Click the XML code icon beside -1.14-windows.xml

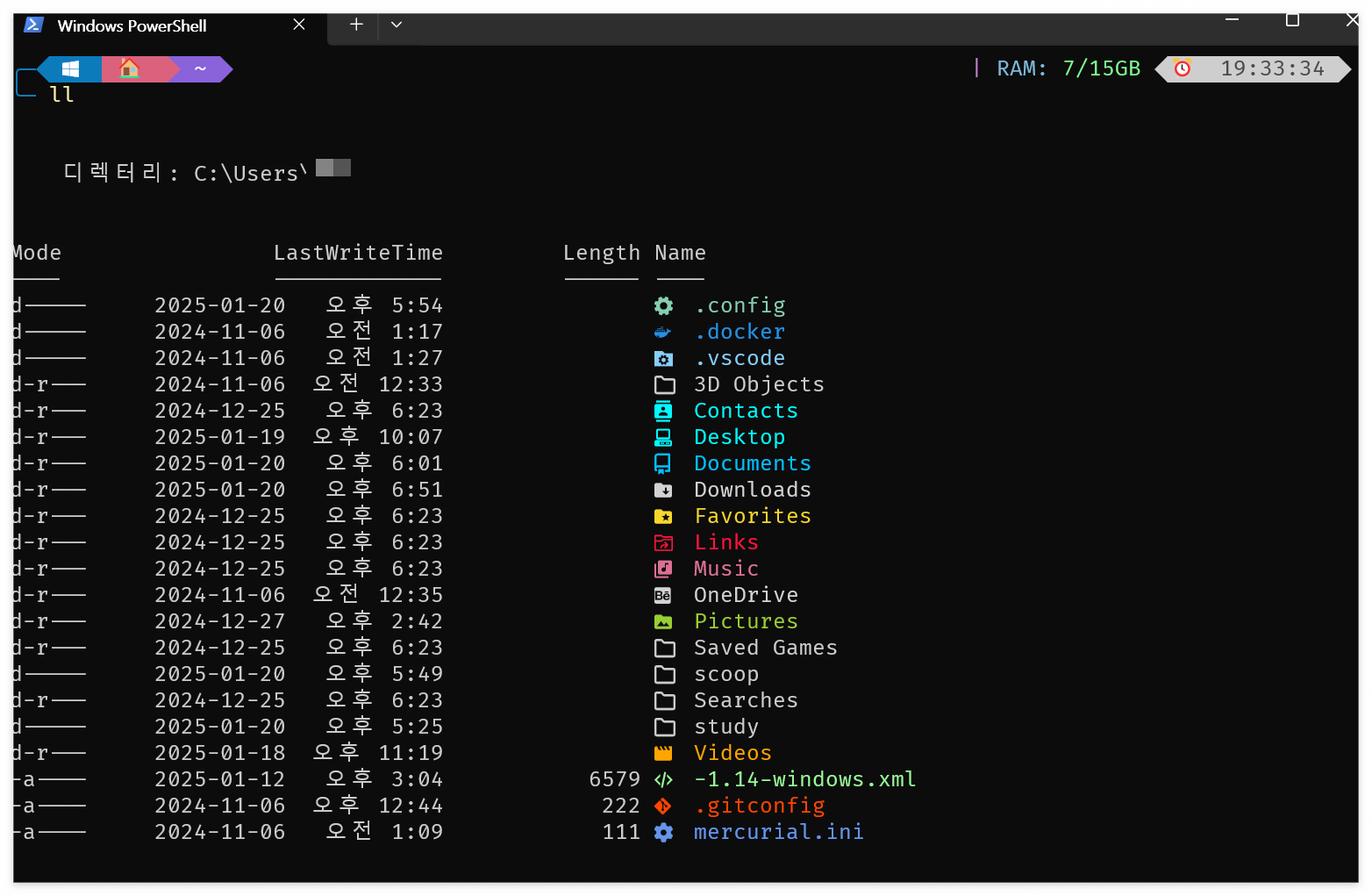pyautogui.click(x=664, y=779)
